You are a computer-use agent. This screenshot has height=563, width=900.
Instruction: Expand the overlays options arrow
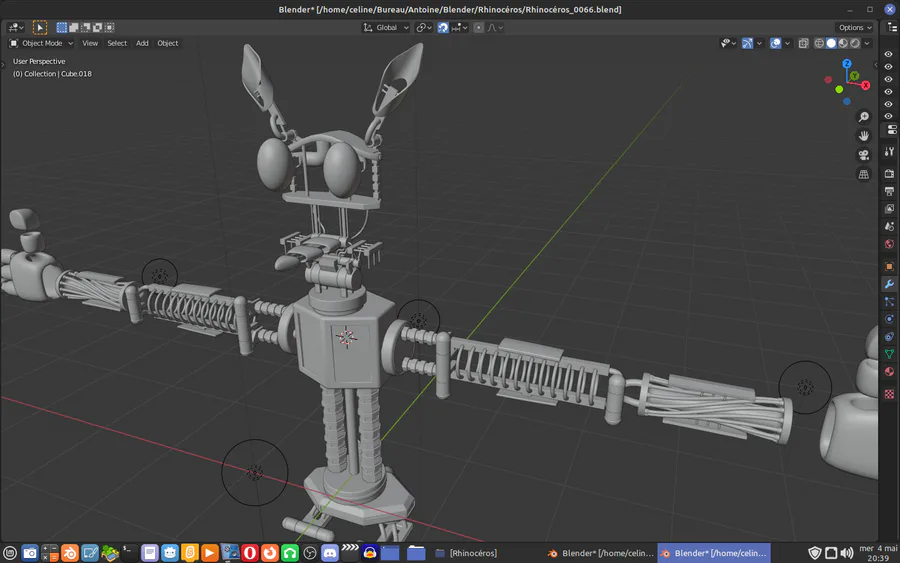click(788, 43)
